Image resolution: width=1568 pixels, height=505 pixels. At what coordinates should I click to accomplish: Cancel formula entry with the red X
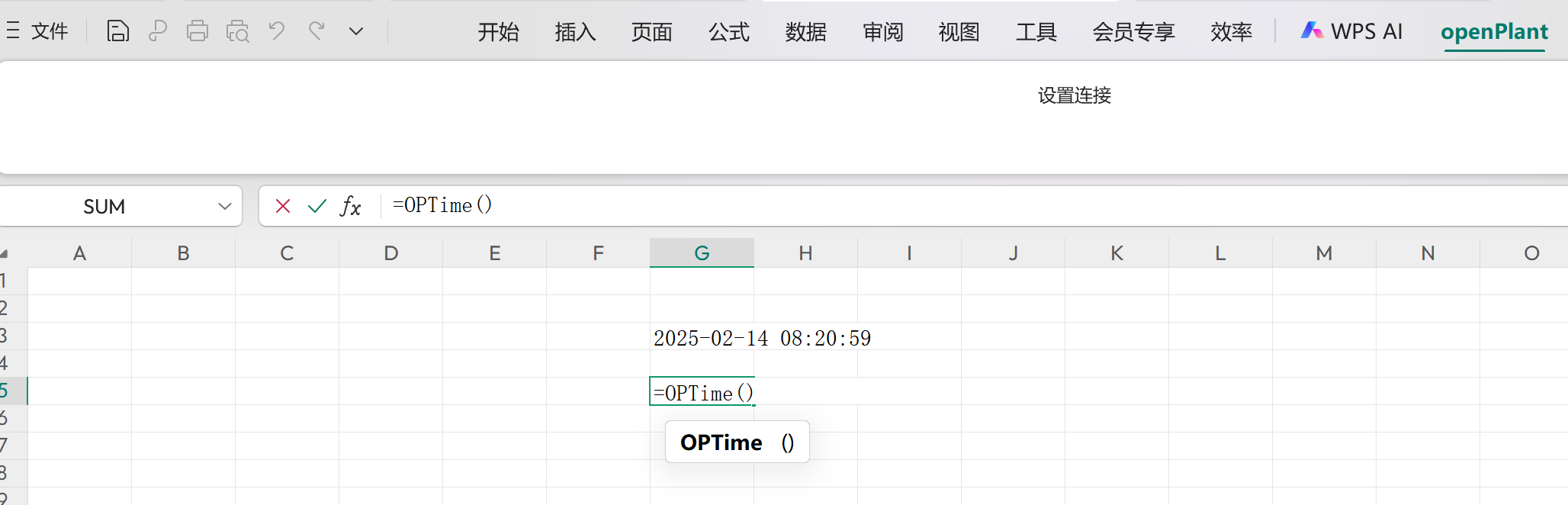(x=283, y=206)
